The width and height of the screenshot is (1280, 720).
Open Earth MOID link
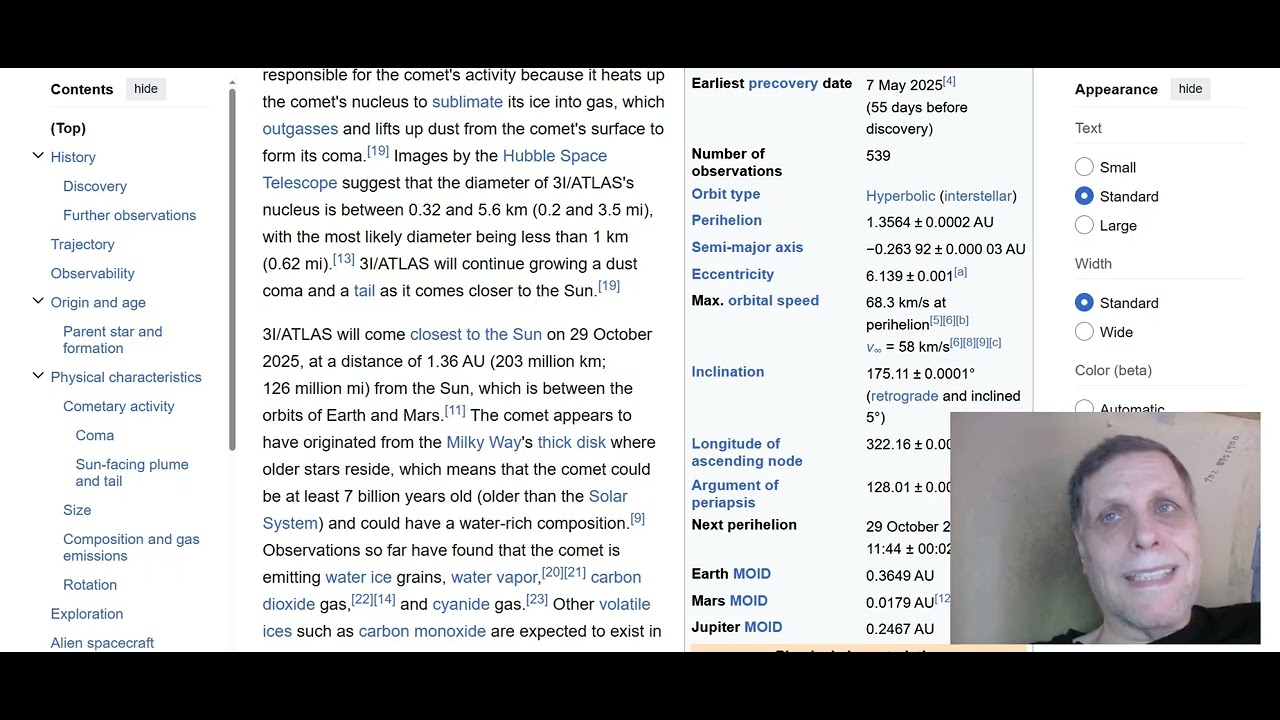(752, 574)
